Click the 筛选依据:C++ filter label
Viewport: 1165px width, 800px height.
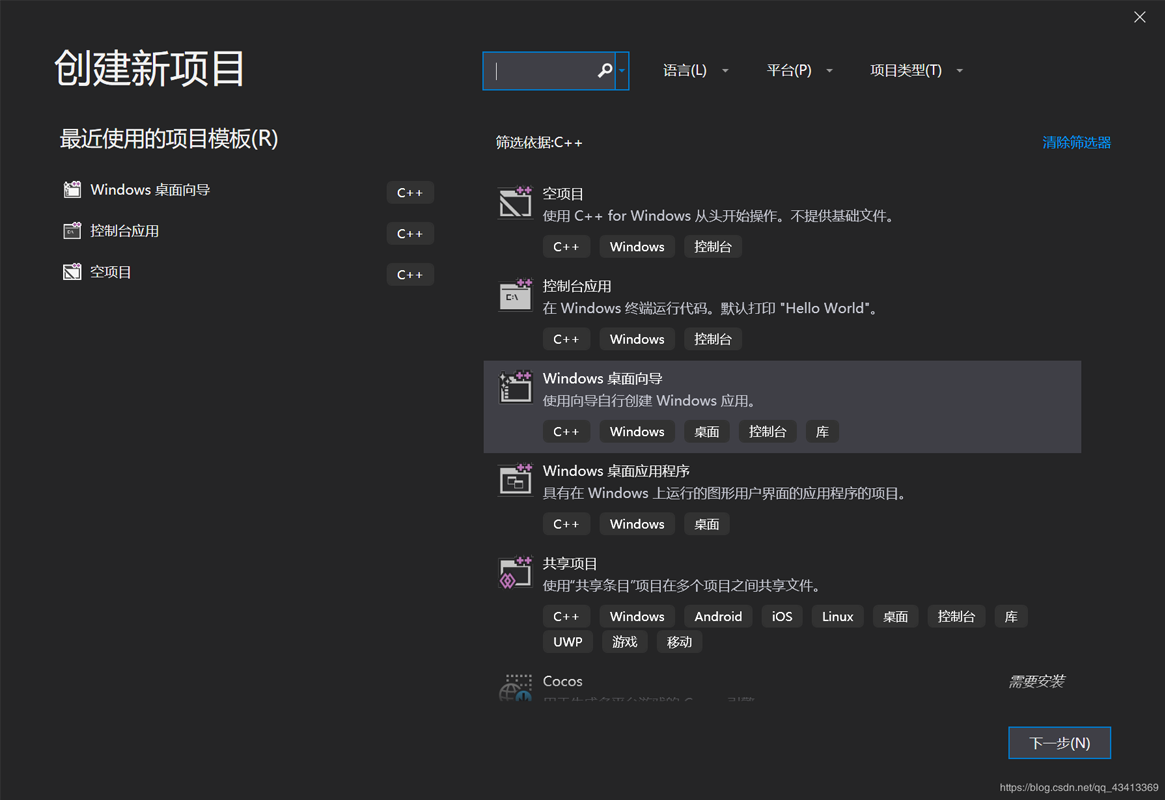click(539, 143)
